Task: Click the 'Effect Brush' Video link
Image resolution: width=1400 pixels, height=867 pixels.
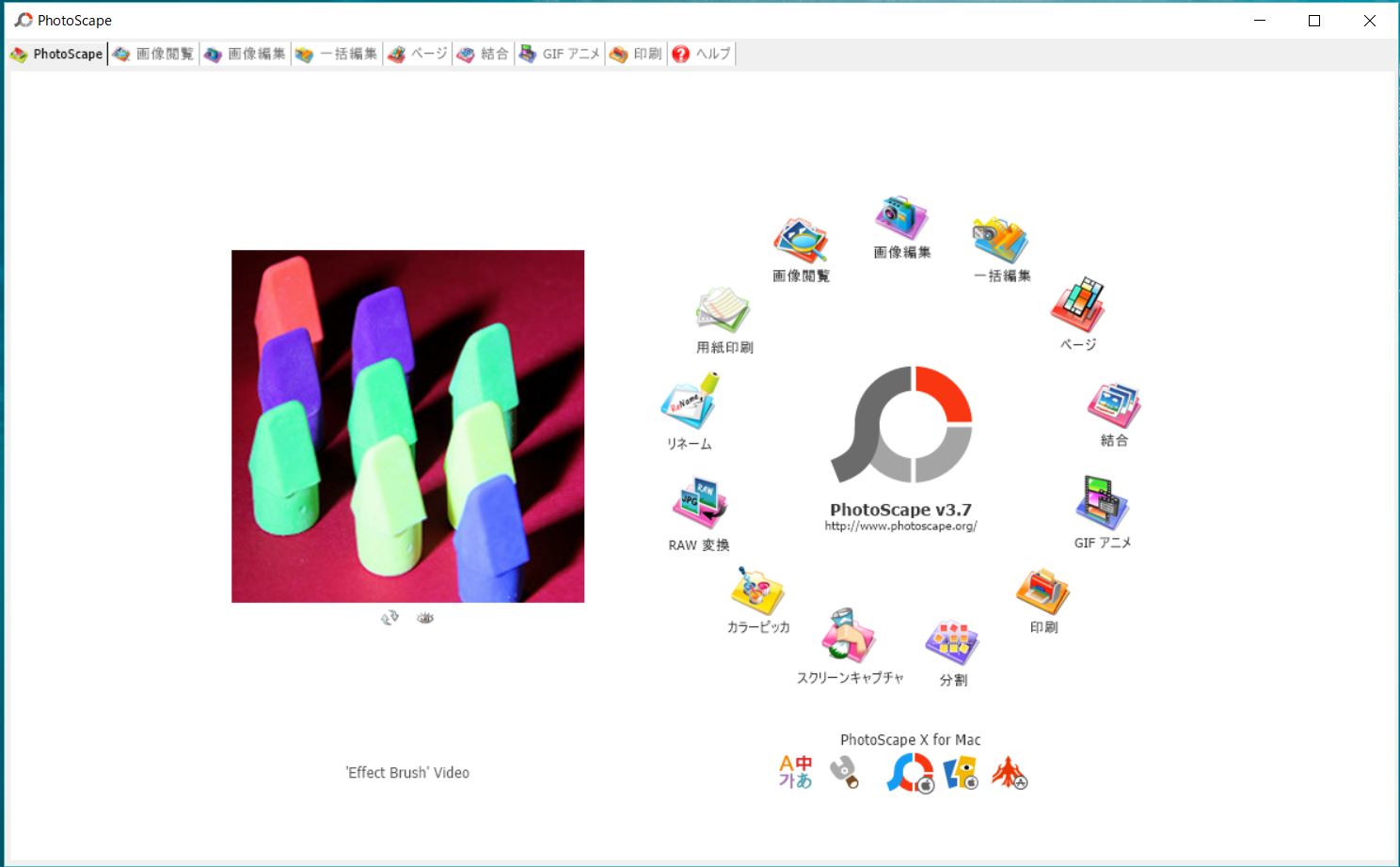Action: coord(407,773)
